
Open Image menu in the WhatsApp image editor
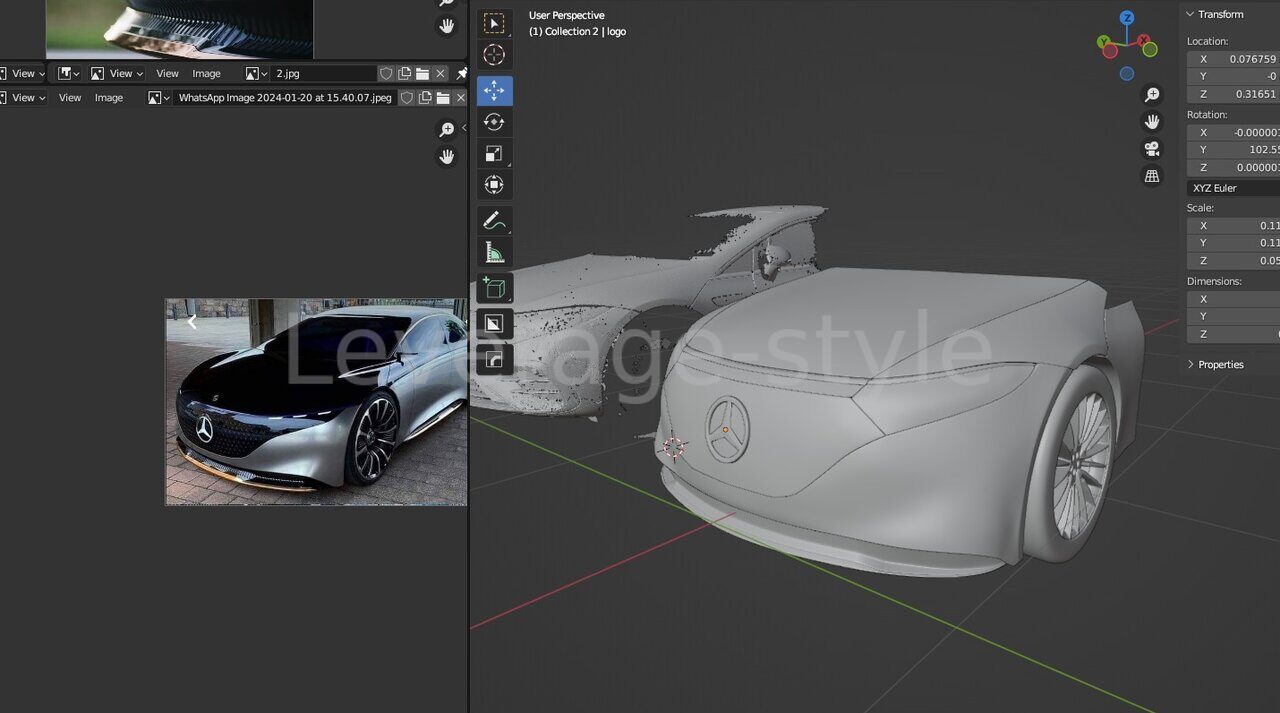[x=109, y=98]
